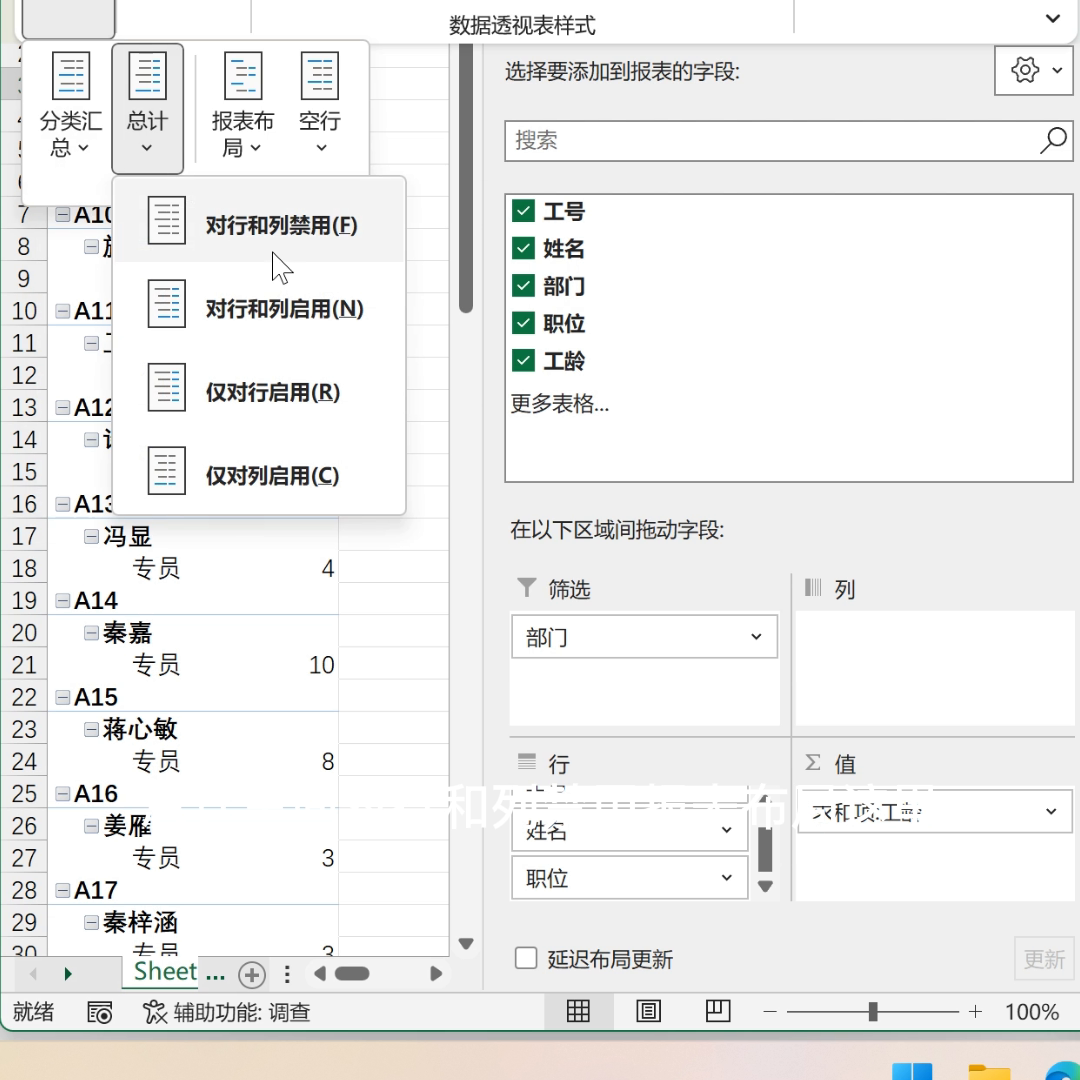Collapse the 秦嘉 row group
Viewport: 1080px width, 1080px height.
click(92, 632)
